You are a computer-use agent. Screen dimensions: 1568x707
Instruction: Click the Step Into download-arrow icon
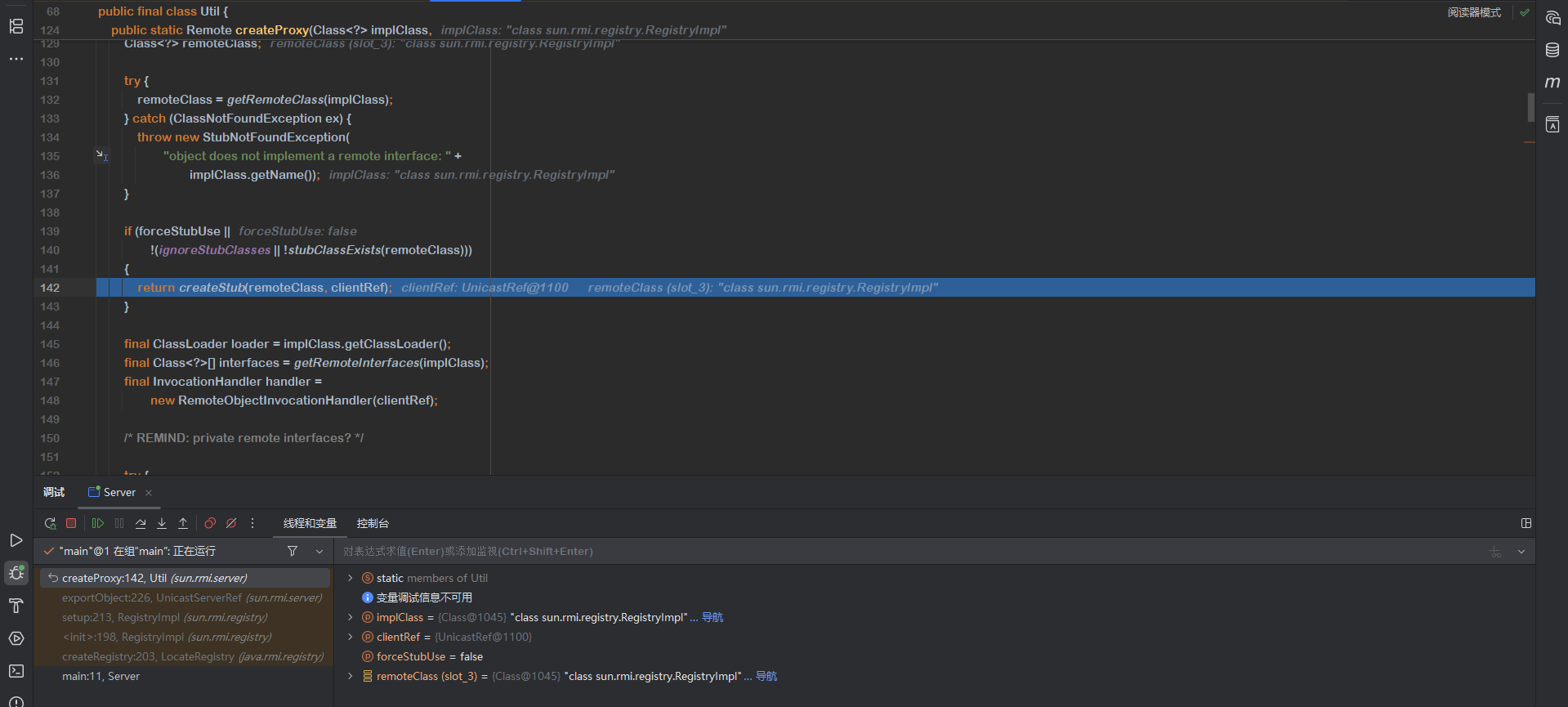162,523
